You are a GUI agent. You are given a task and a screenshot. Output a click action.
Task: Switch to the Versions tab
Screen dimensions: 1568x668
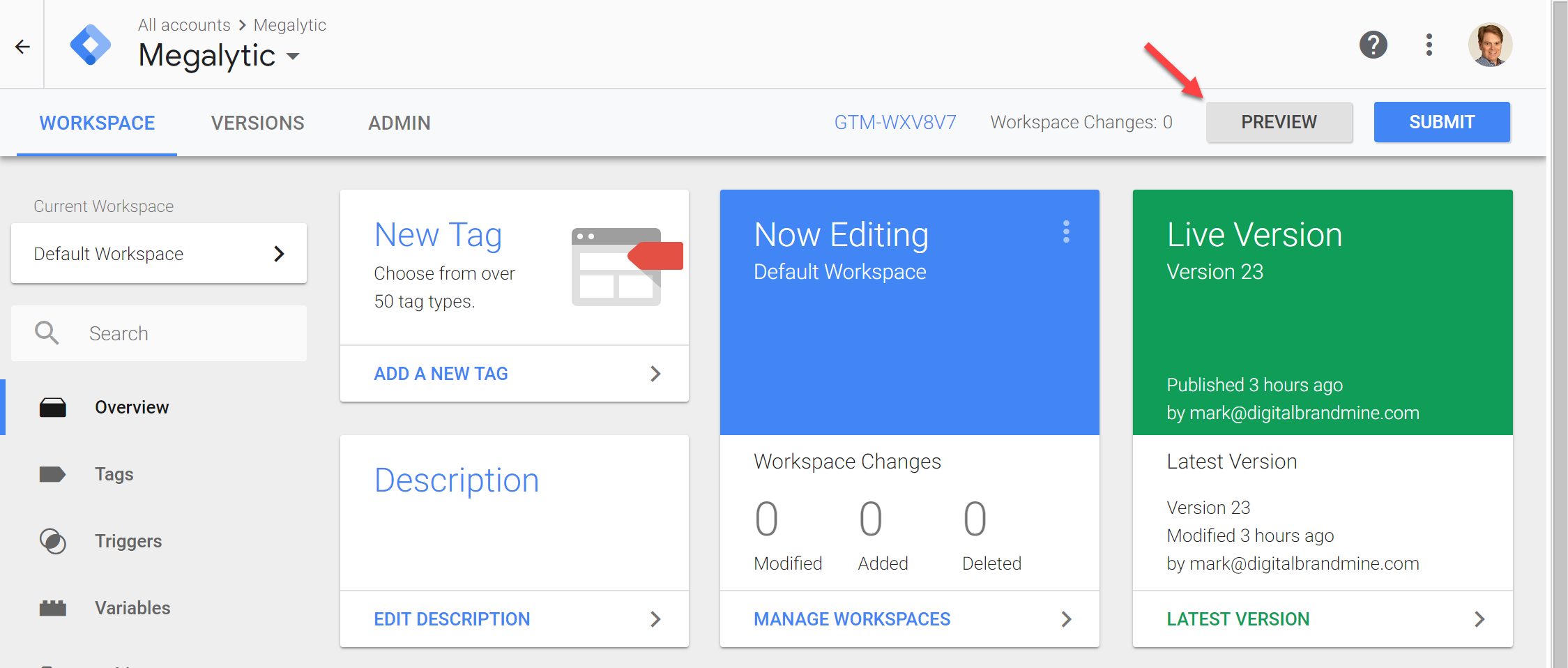pyautogui.click(x=257, y=123)
